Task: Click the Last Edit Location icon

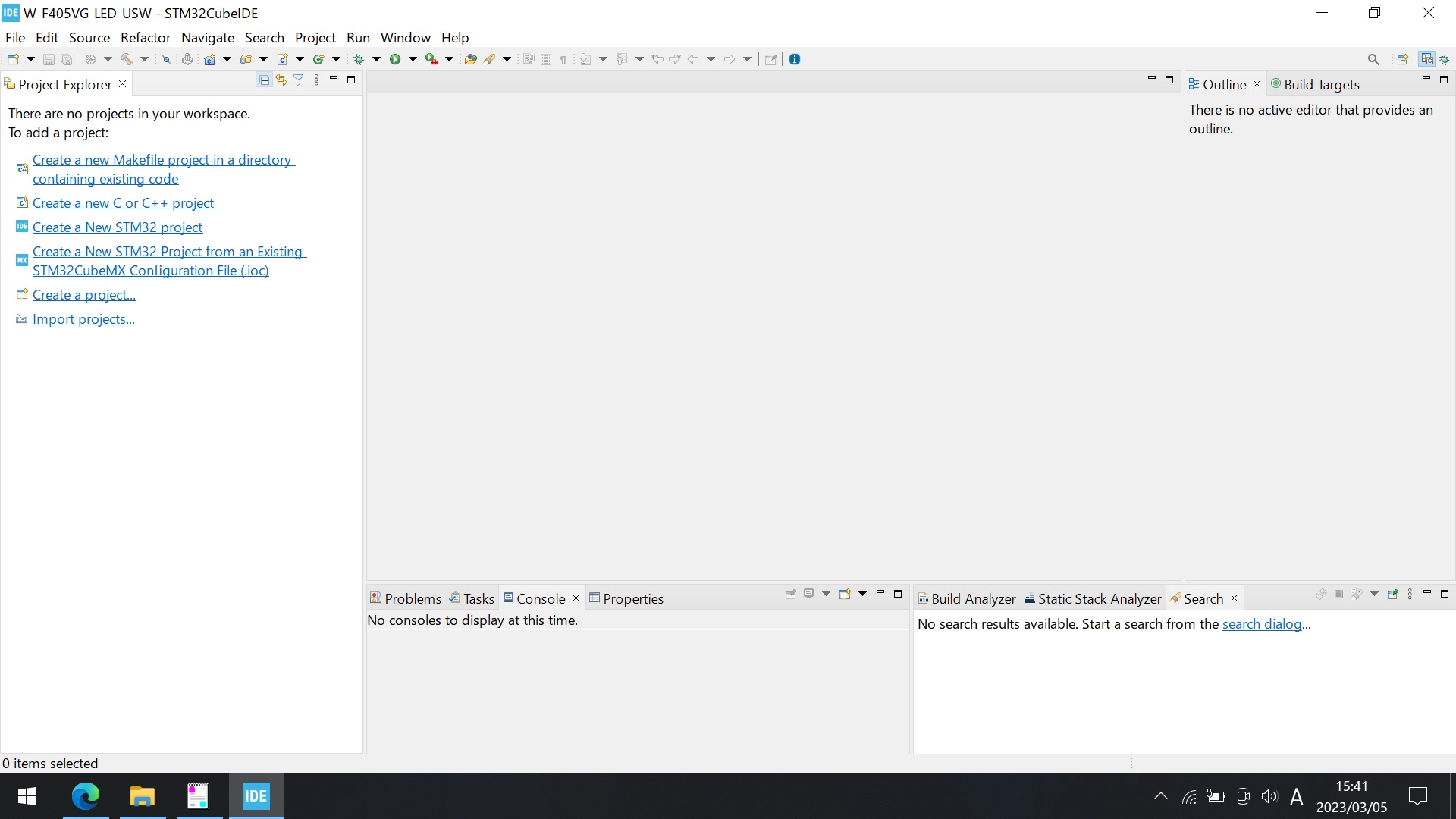Action: [x=657, y=59]
